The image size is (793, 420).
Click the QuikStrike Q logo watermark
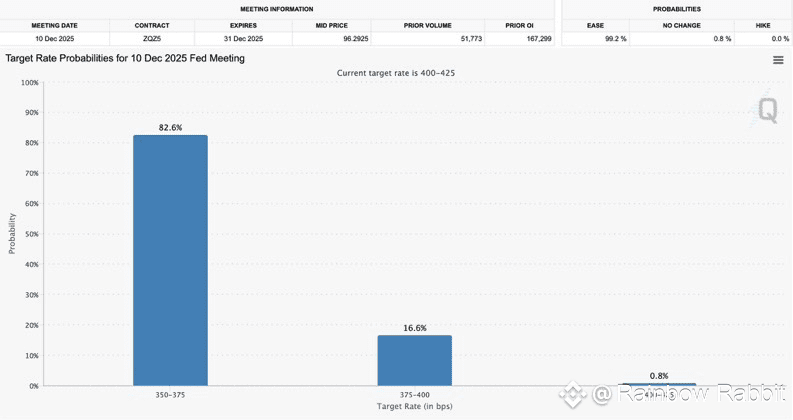(765, 108)
